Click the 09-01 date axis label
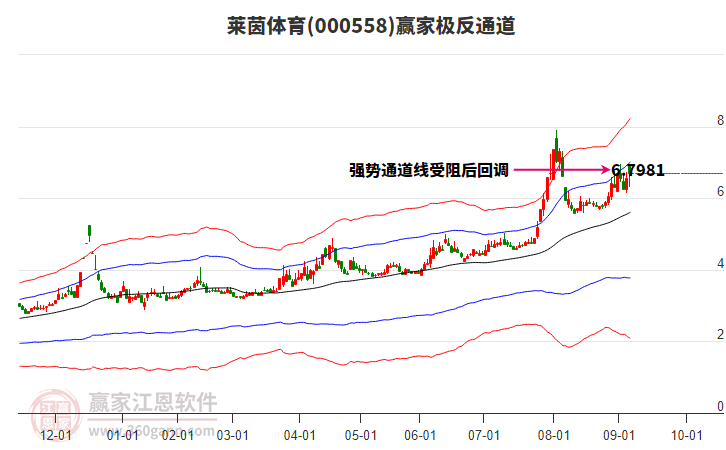726x450 pixels. 619,435
